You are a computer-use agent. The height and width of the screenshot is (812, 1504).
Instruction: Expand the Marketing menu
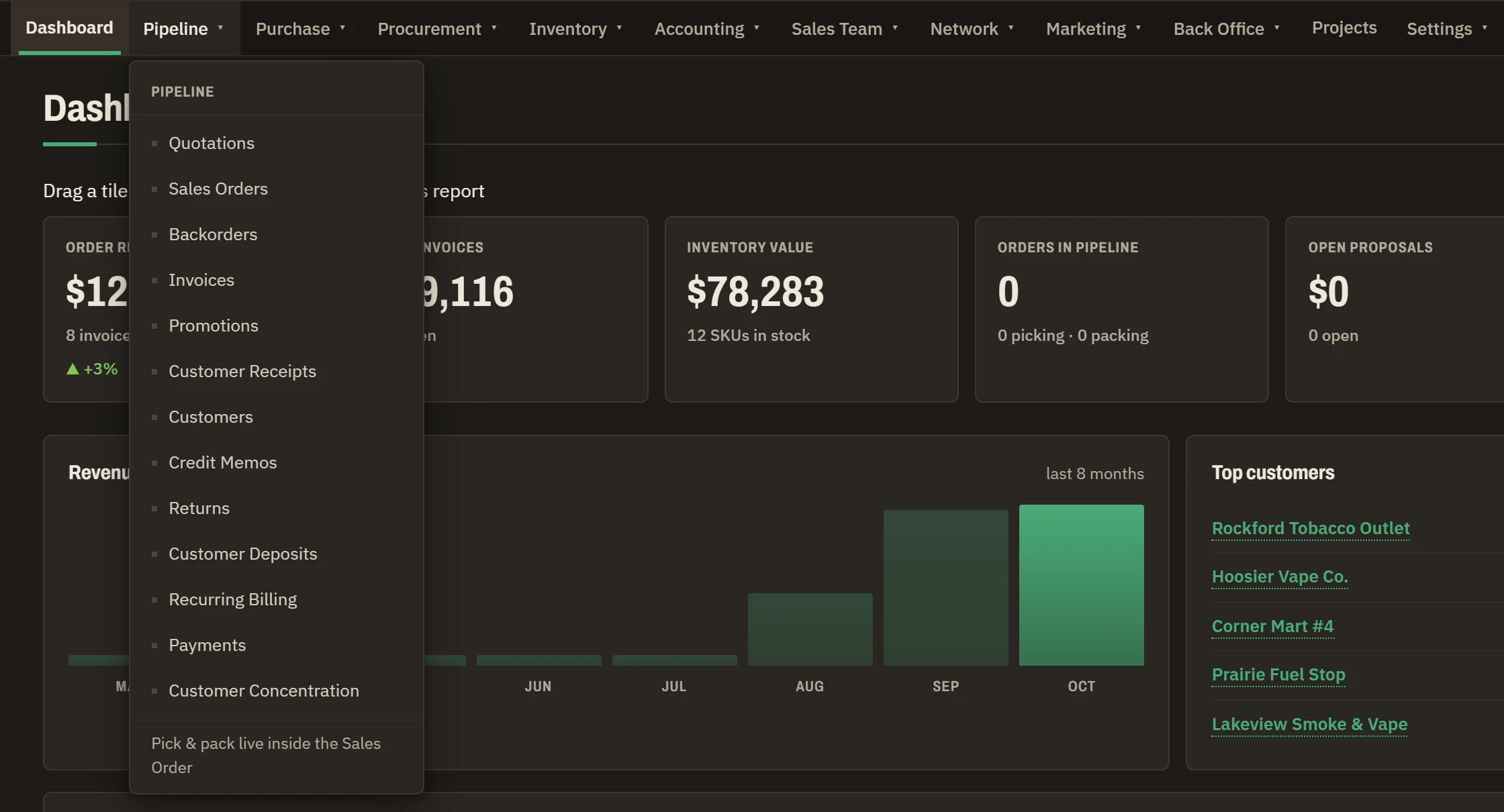[1094, 28]
